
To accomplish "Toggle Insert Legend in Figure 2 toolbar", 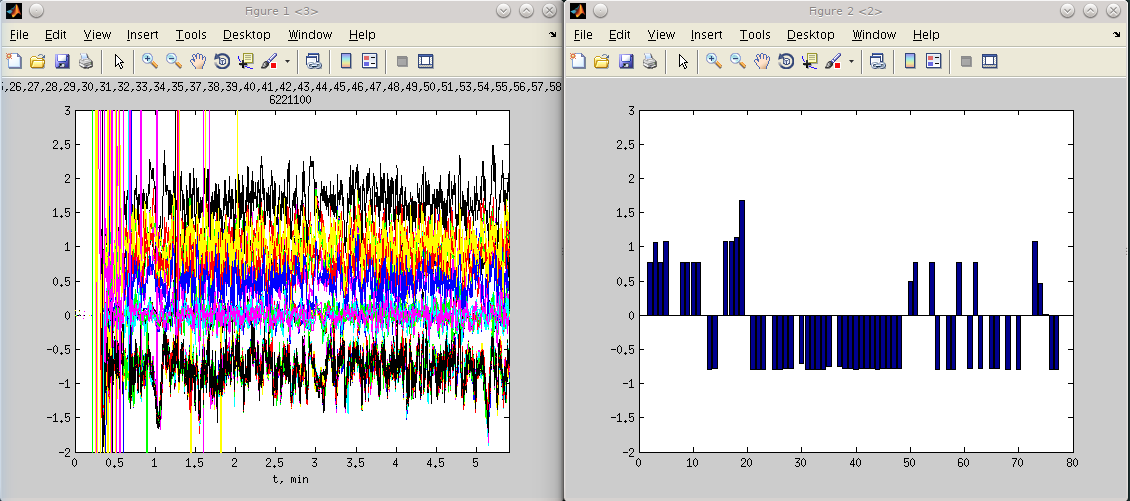I will click(x=934, y=61).
